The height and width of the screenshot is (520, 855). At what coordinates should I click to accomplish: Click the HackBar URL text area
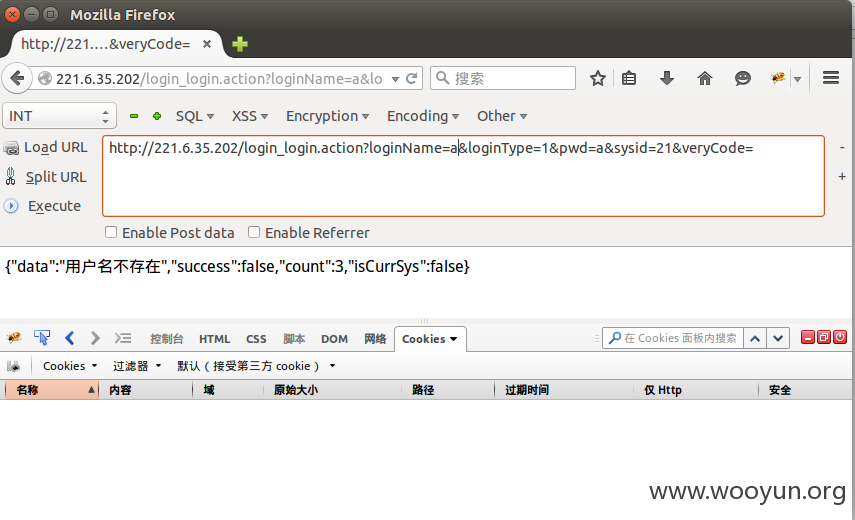click(463, 176)
